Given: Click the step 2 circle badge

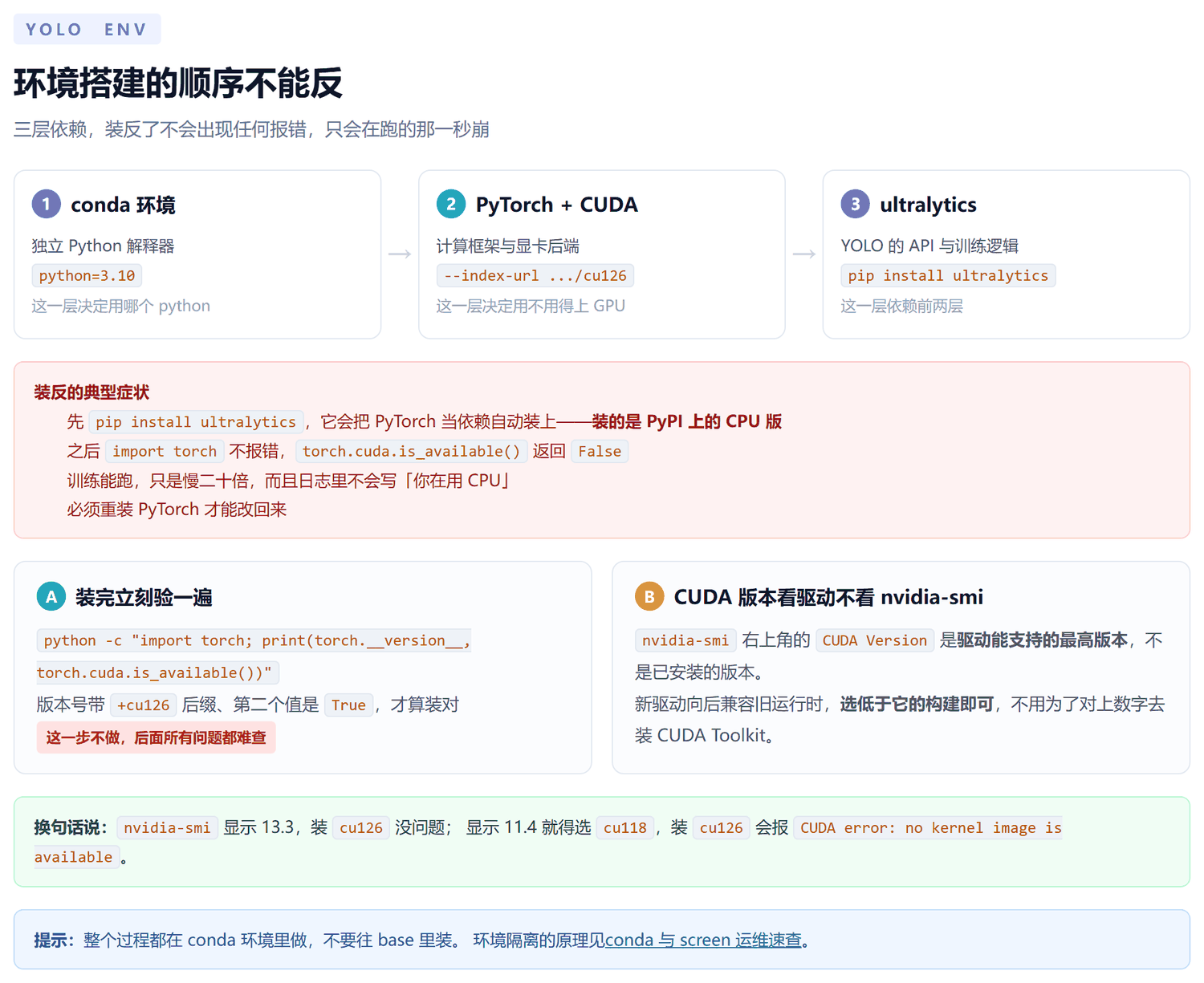Looking at the screenshot, I should coord(451,204).
